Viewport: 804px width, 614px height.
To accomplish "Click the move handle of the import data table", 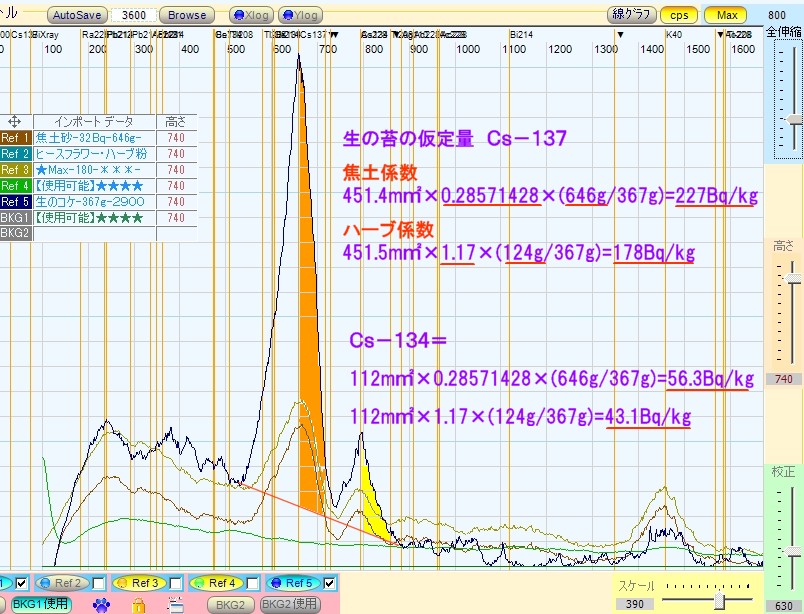I will (14, 122).
